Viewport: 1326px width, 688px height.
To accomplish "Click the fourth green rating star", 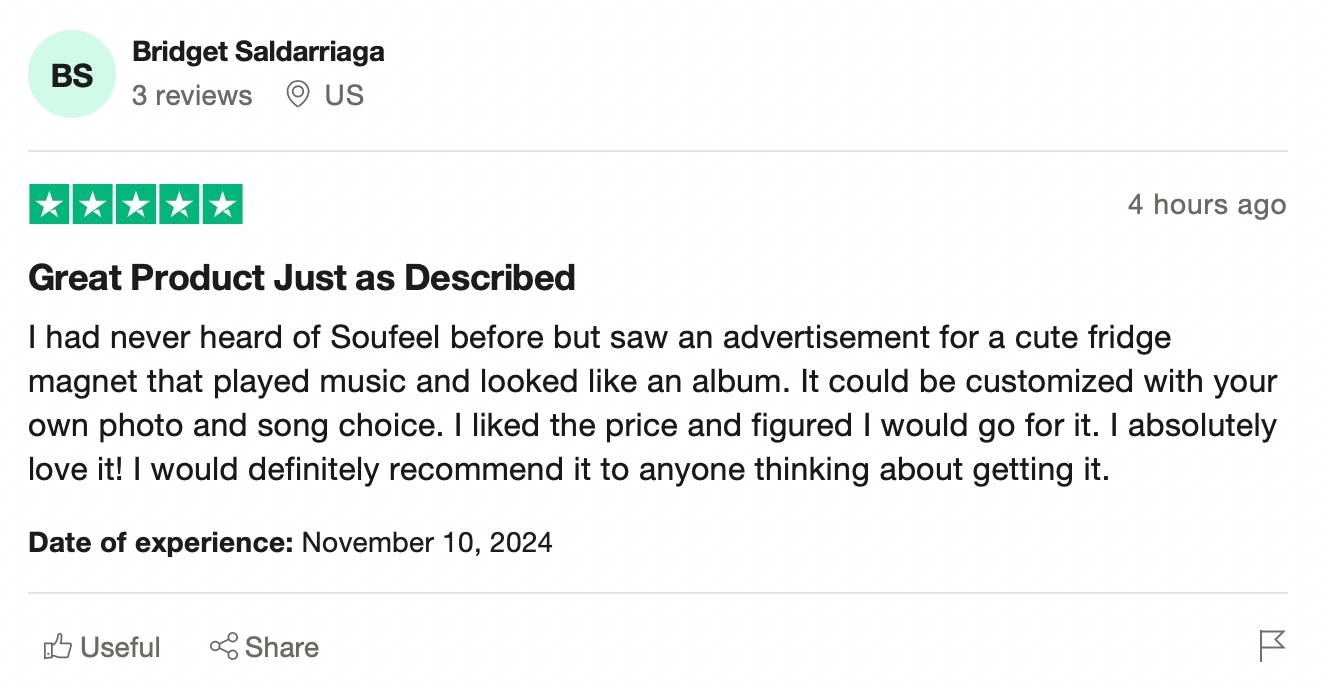I will click(x=179, y=205).
